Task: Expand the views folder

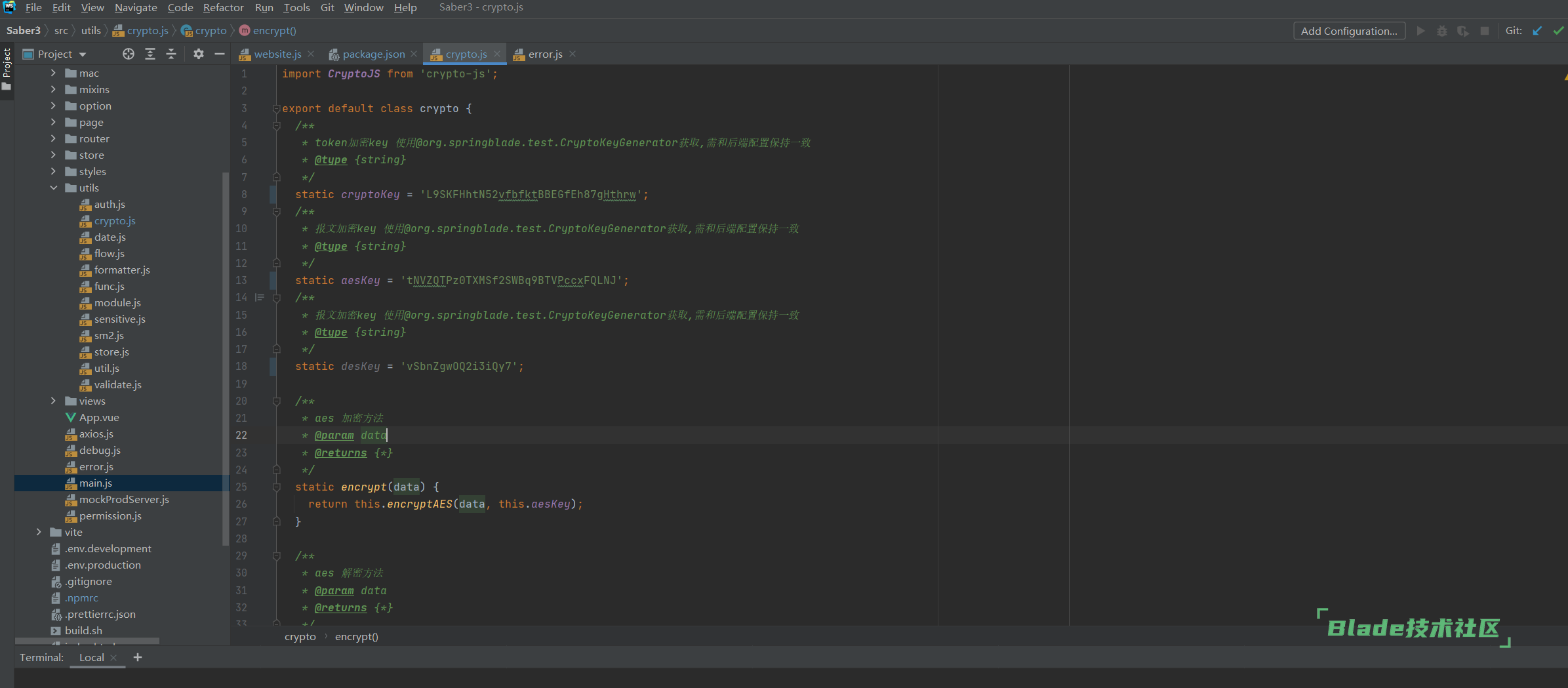Action: 54,401
